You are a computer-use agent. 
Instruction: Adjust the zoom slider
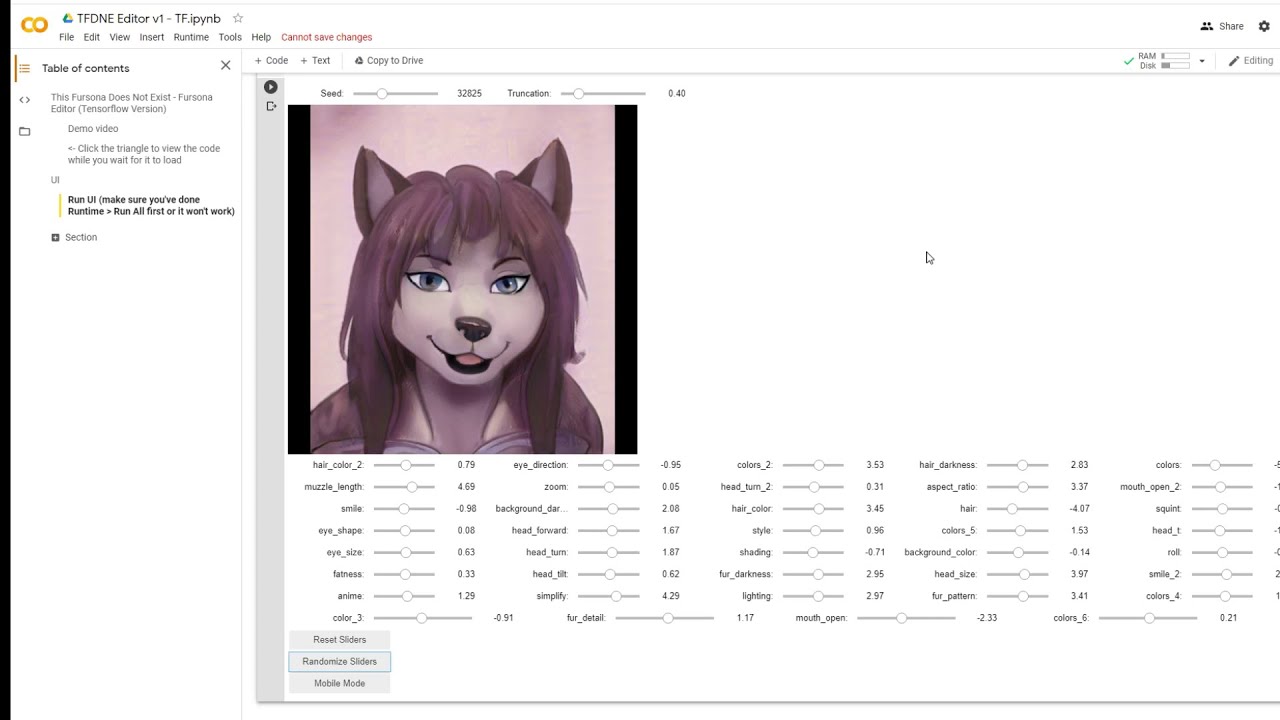tap(608, 487)
